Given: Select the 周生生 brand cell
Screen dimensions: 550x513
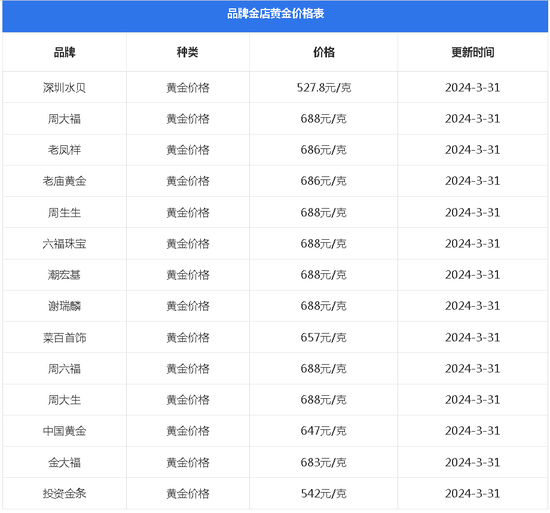Looking at the screenshot, I should [x=65, y=212].
